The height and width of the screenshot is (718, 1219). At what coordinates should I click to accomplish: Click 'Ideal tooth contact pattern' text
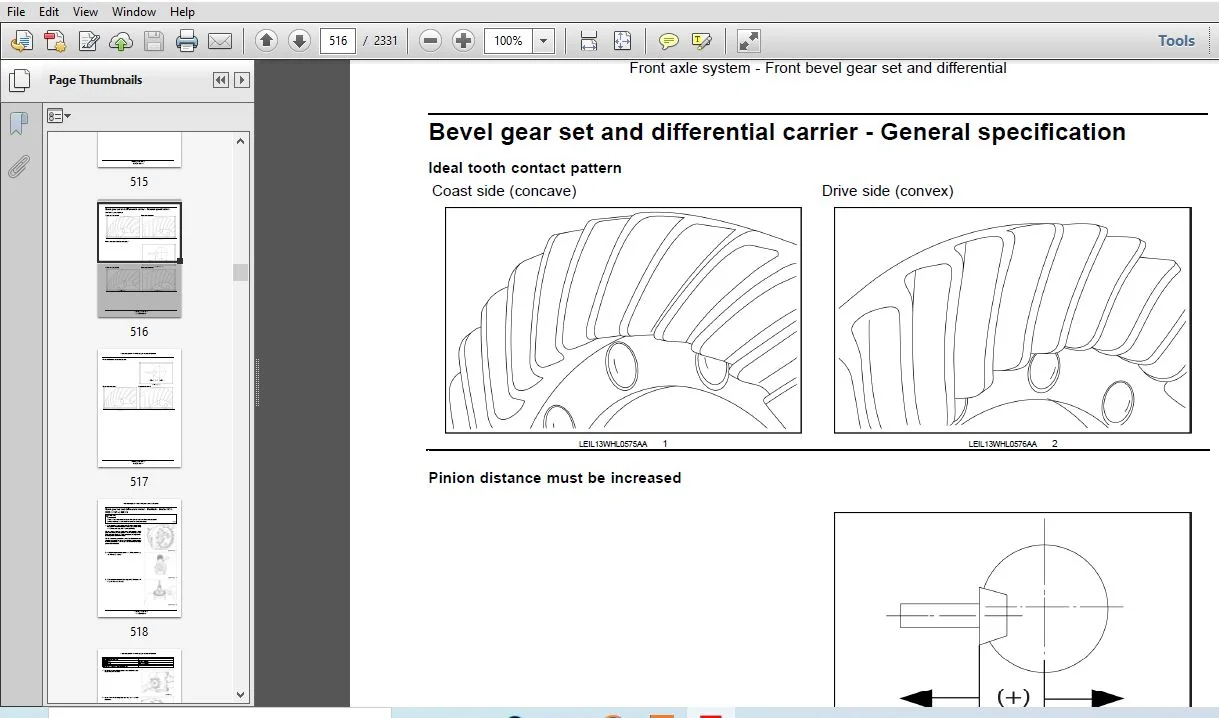[525, 168]
